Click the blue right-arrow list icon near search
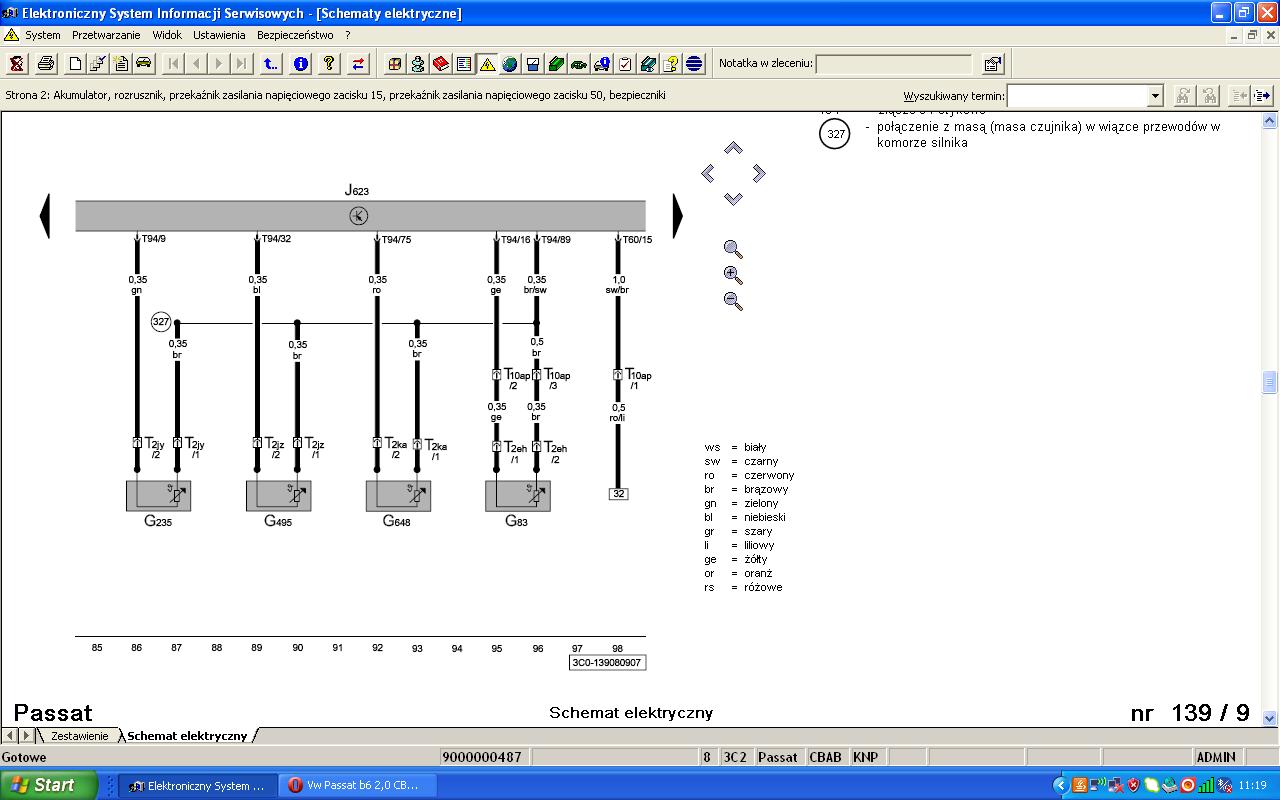This screenshot has height=800, width=1280. tap(1262, 95)
